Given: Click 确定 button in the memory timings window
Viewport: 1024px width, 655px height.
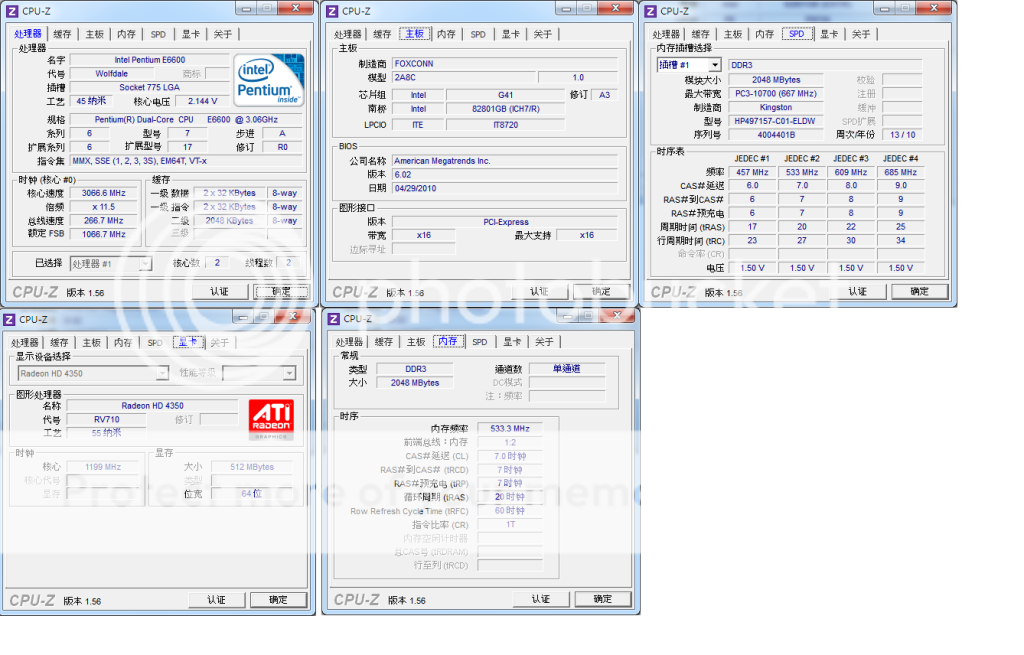Looking at the screenshot, I should point(602,599).
